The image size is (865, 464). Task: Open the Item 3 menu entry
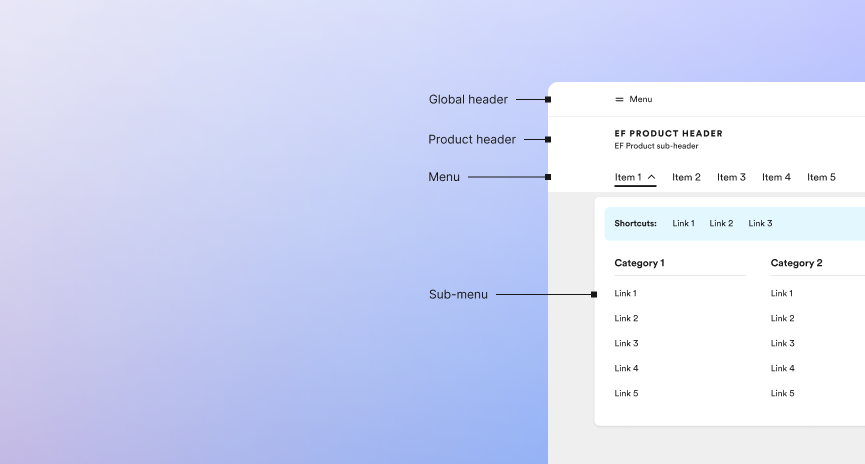[x=731, y=177]
